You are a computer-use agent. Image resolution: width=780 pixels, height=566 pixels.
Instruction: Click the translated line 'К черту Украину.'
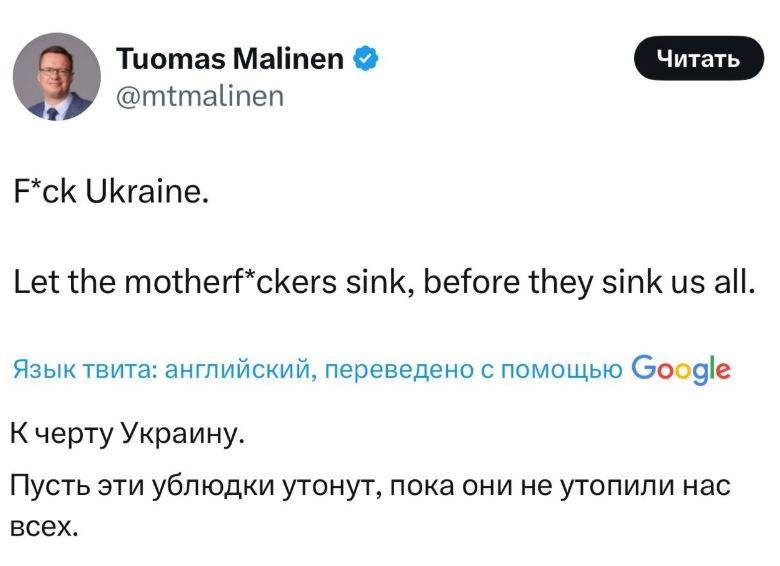click(126, 435)
